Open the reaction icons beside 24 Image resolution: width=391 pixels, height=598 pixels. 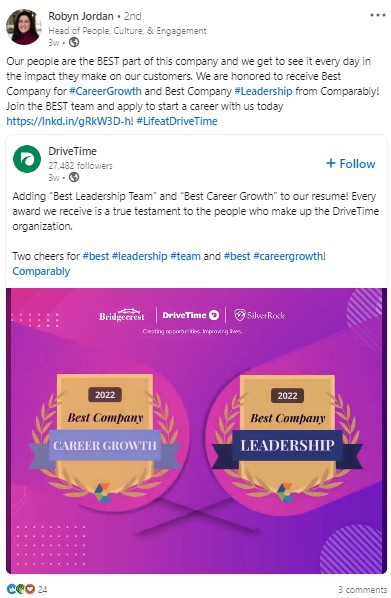pyautogui.click(x=21, y=589)
